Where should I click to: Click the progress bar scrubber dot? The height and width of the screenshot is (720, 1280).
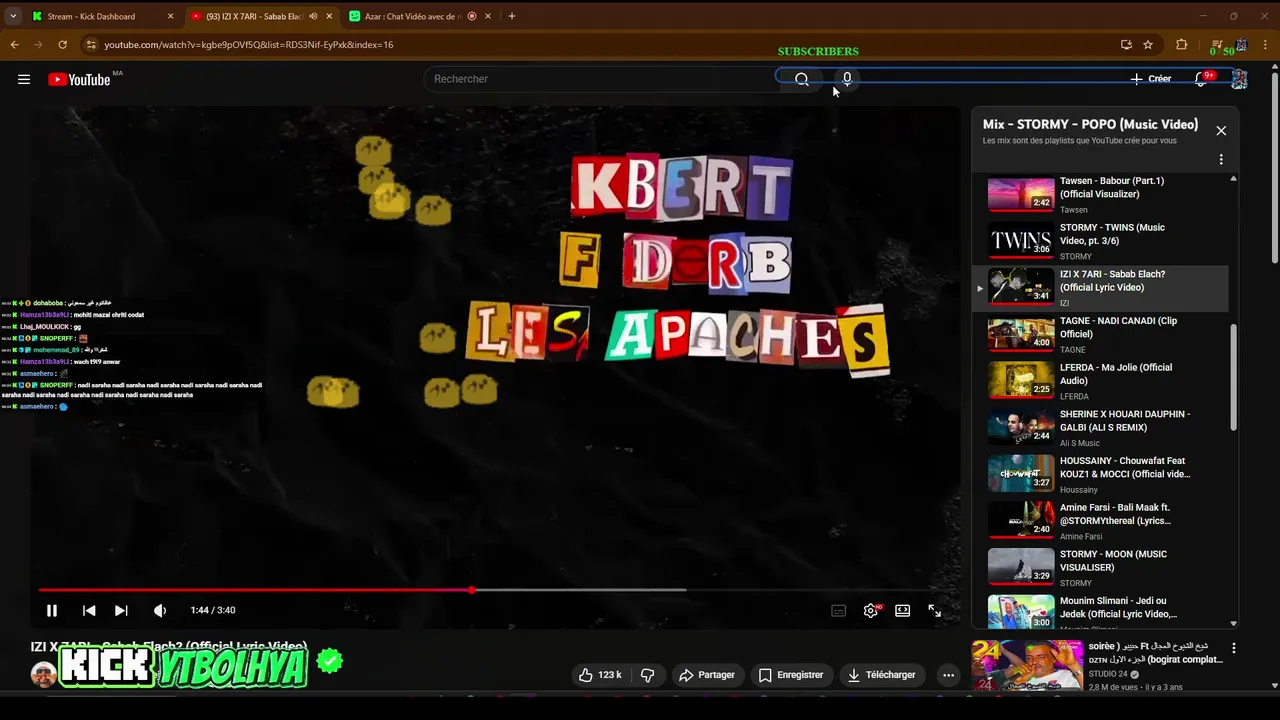(471, 590)
